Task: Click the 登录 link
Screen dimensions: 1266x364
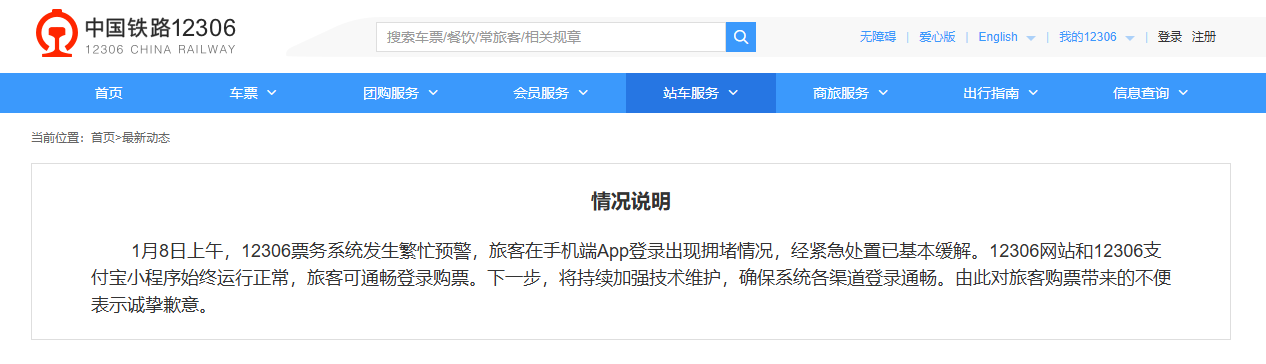Action: click(x=1170, y=37)
